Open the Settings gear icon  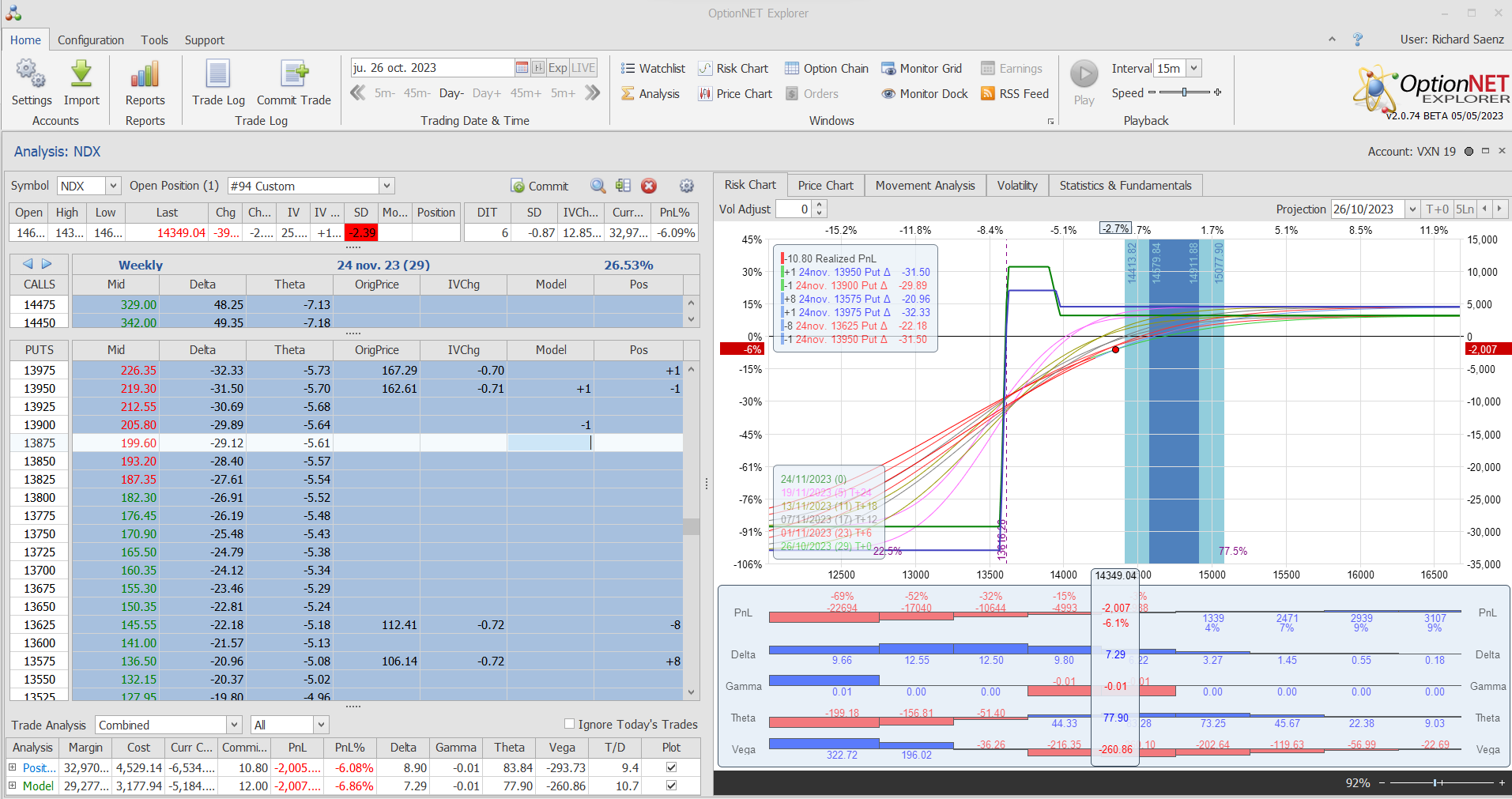pyautogui.click(x=31, y=74)
